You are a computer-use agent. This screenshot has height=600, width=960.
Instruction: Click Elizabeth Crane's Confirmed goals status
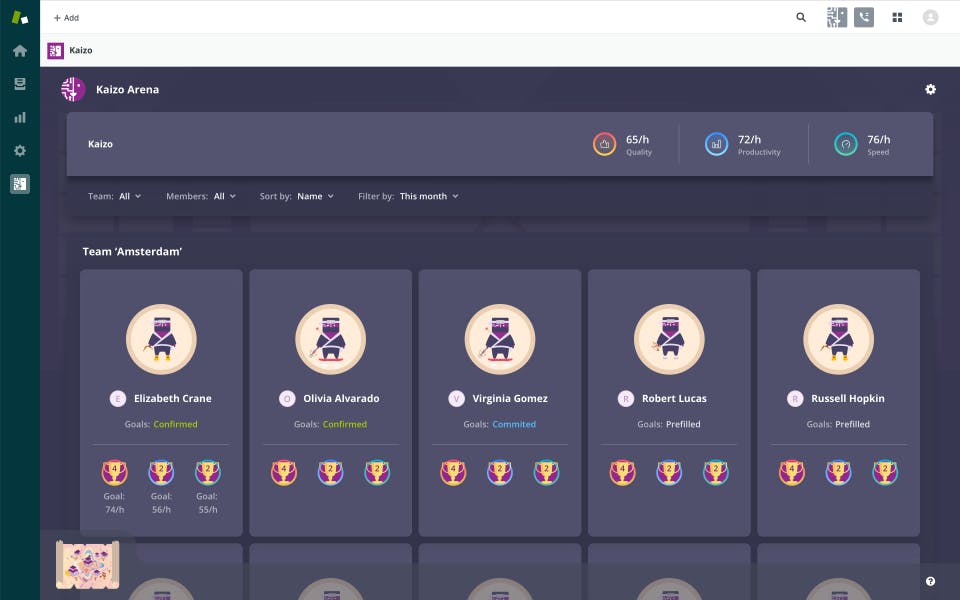click(x=175, y=424)
